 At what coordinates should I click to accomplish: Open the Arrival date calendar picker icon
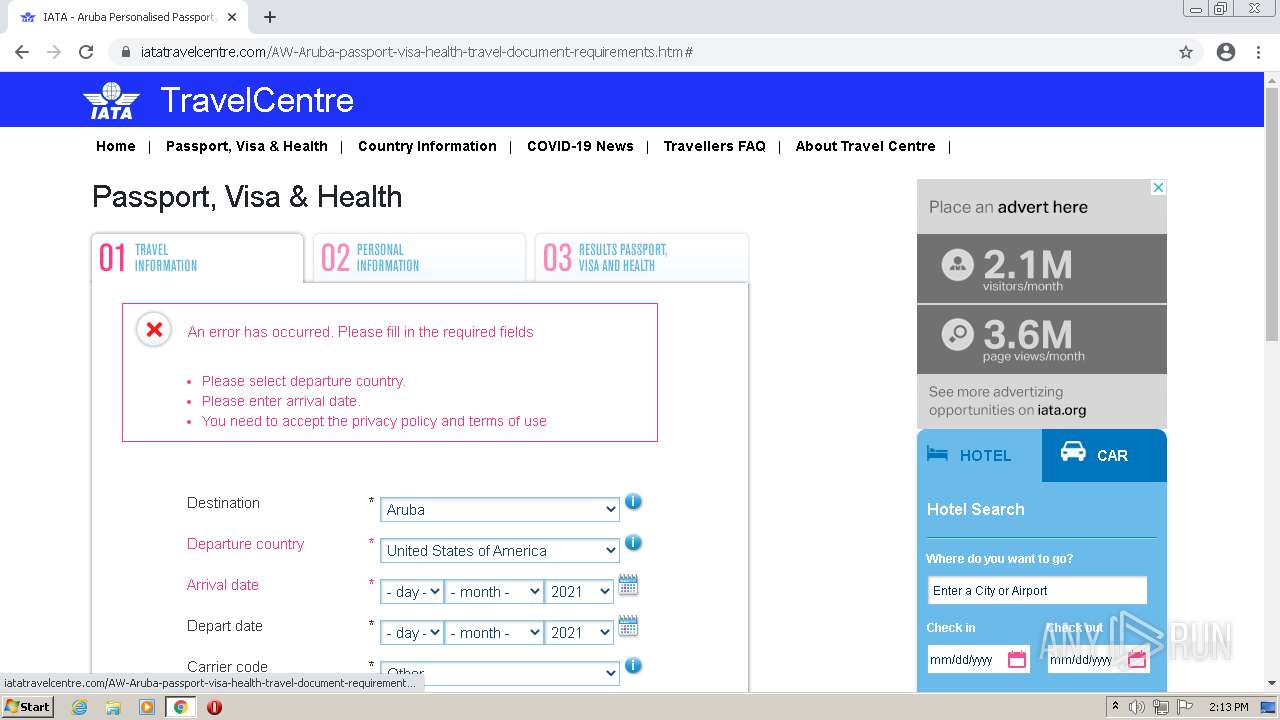(628, 585)
